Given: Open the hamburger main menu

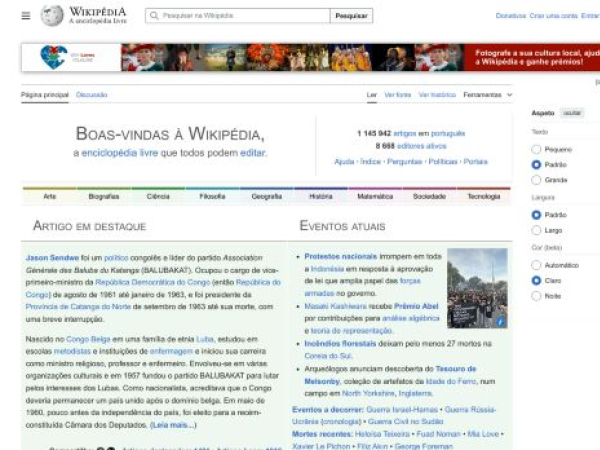Looking at the screenshot, I should (26, 16).
